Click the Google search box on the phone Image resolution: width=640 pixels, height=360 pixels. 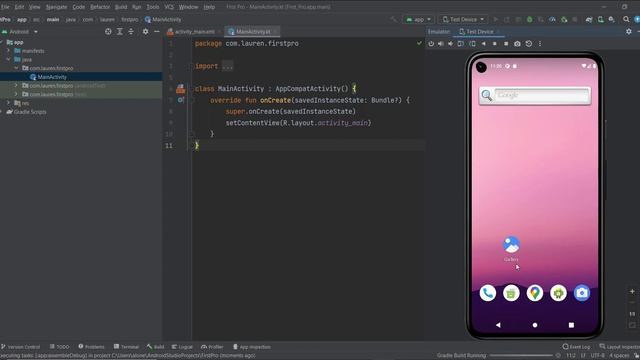click(535, 96)
